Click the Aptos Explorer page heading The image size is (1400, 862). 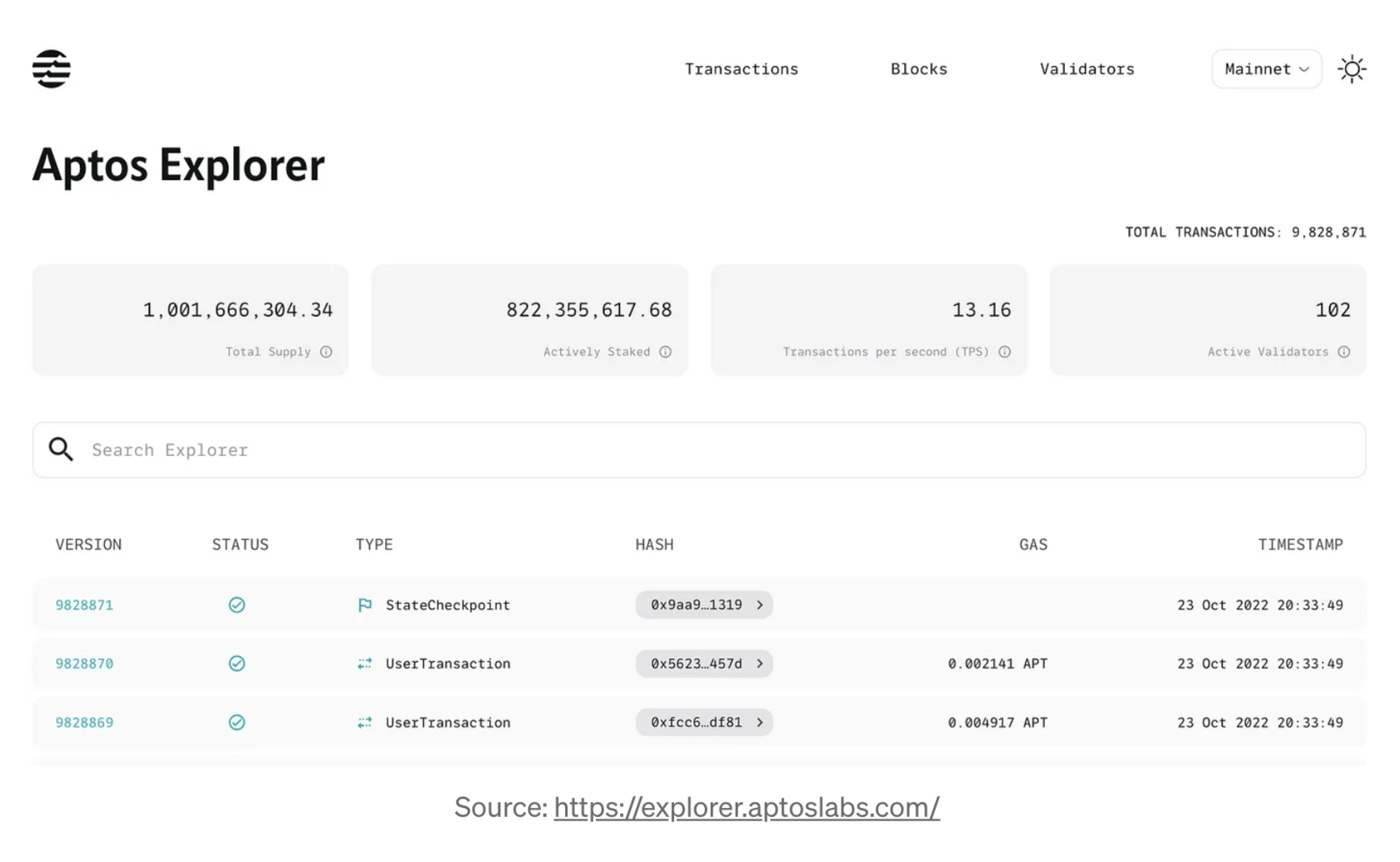(x=178, y=165)
